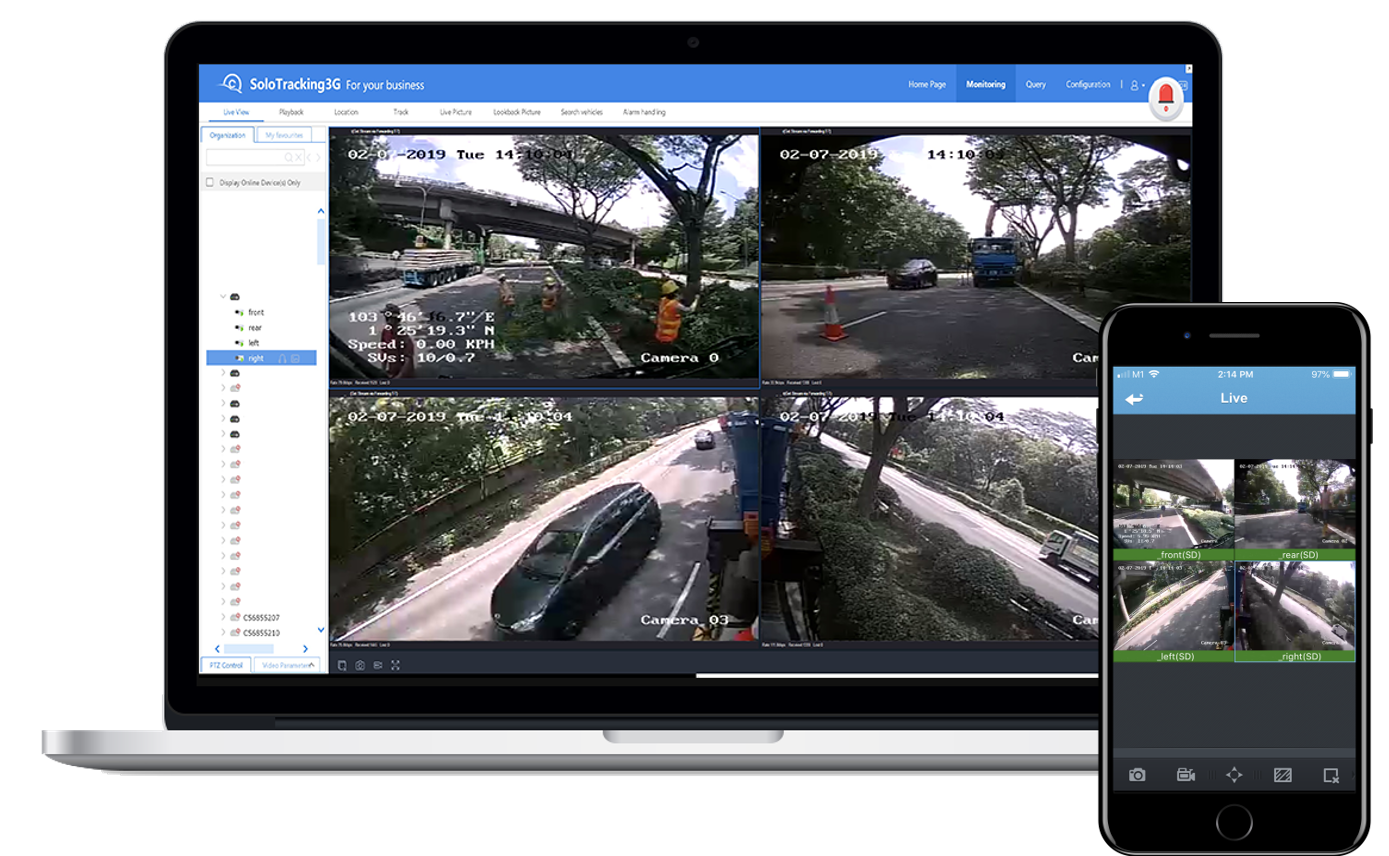Click the device tree scroll-down arrow
Screen dimensions: 1389x856
(x=321, y=630)
